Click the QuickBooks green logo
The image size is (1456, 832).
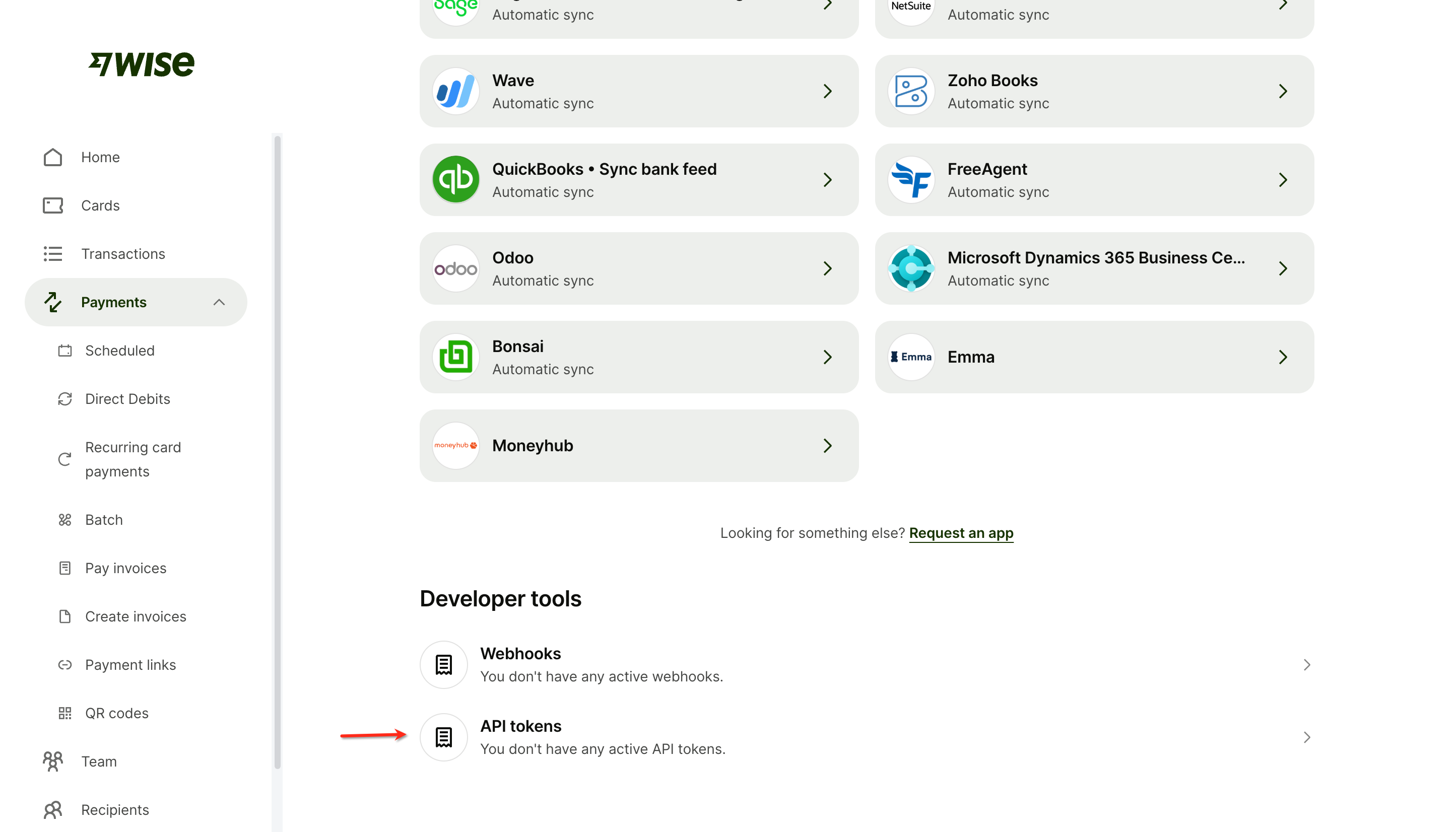click(x=455, y=179)
